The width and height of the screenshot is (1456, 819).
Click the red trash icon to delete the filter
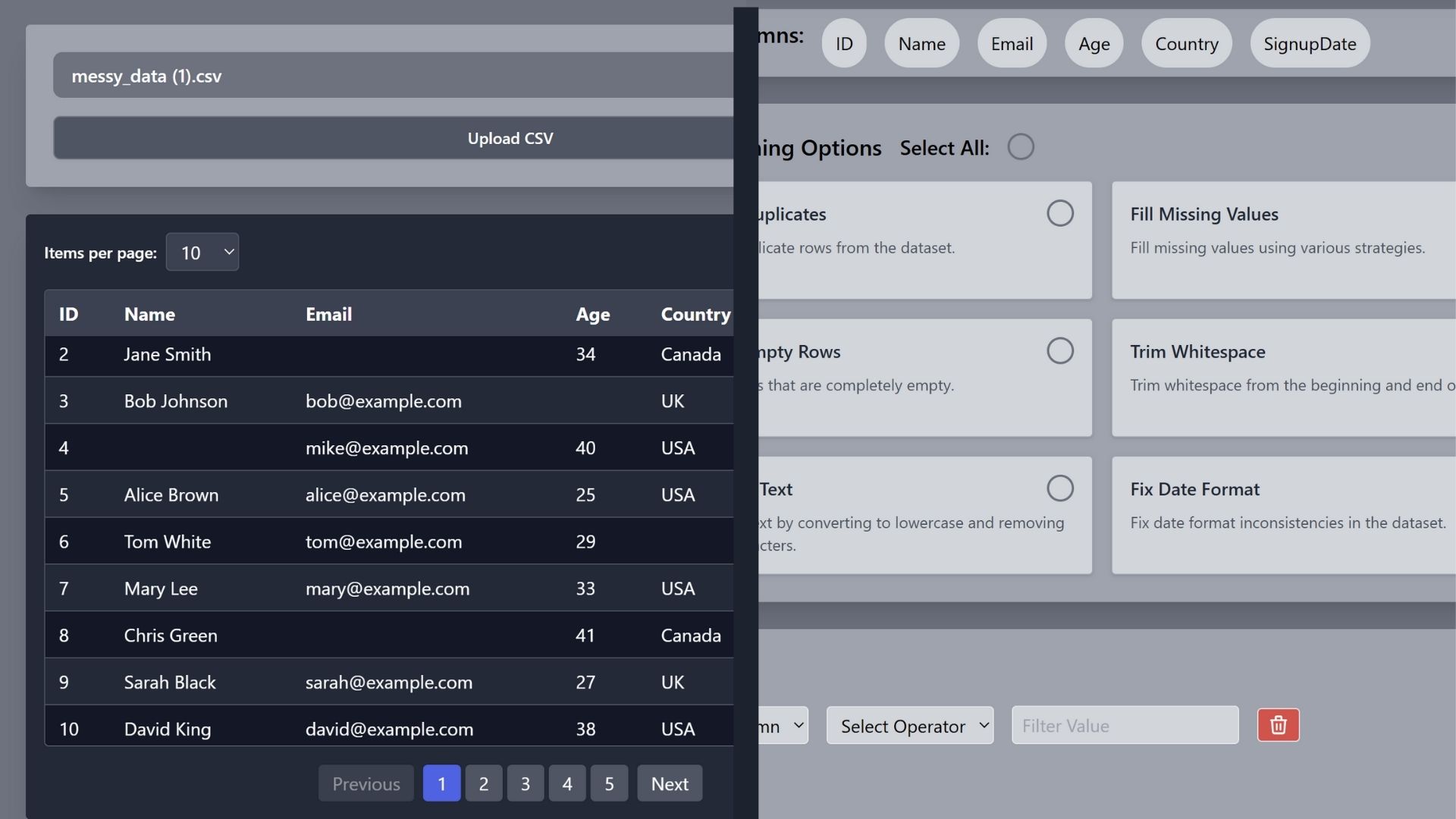(x=1278, y=725)
